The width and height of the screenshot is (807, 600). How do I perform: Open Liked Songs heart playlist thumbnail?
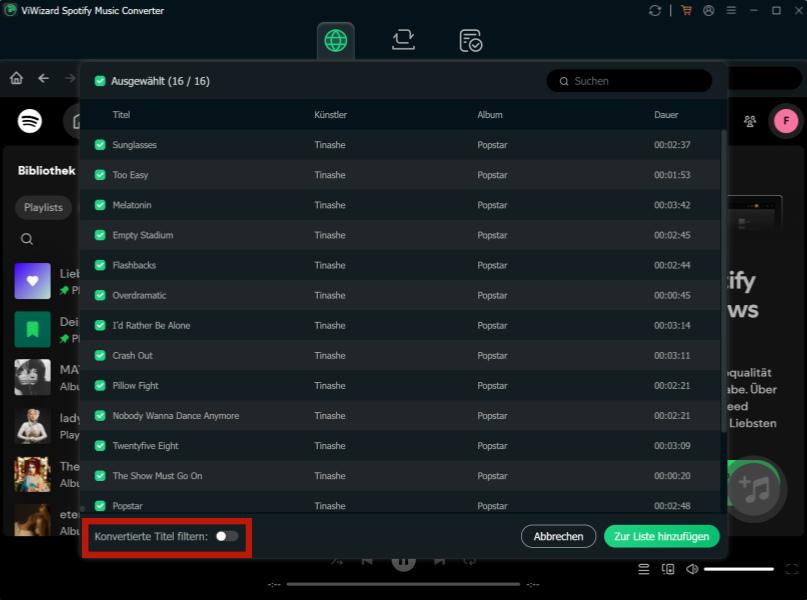click(32, 281)
